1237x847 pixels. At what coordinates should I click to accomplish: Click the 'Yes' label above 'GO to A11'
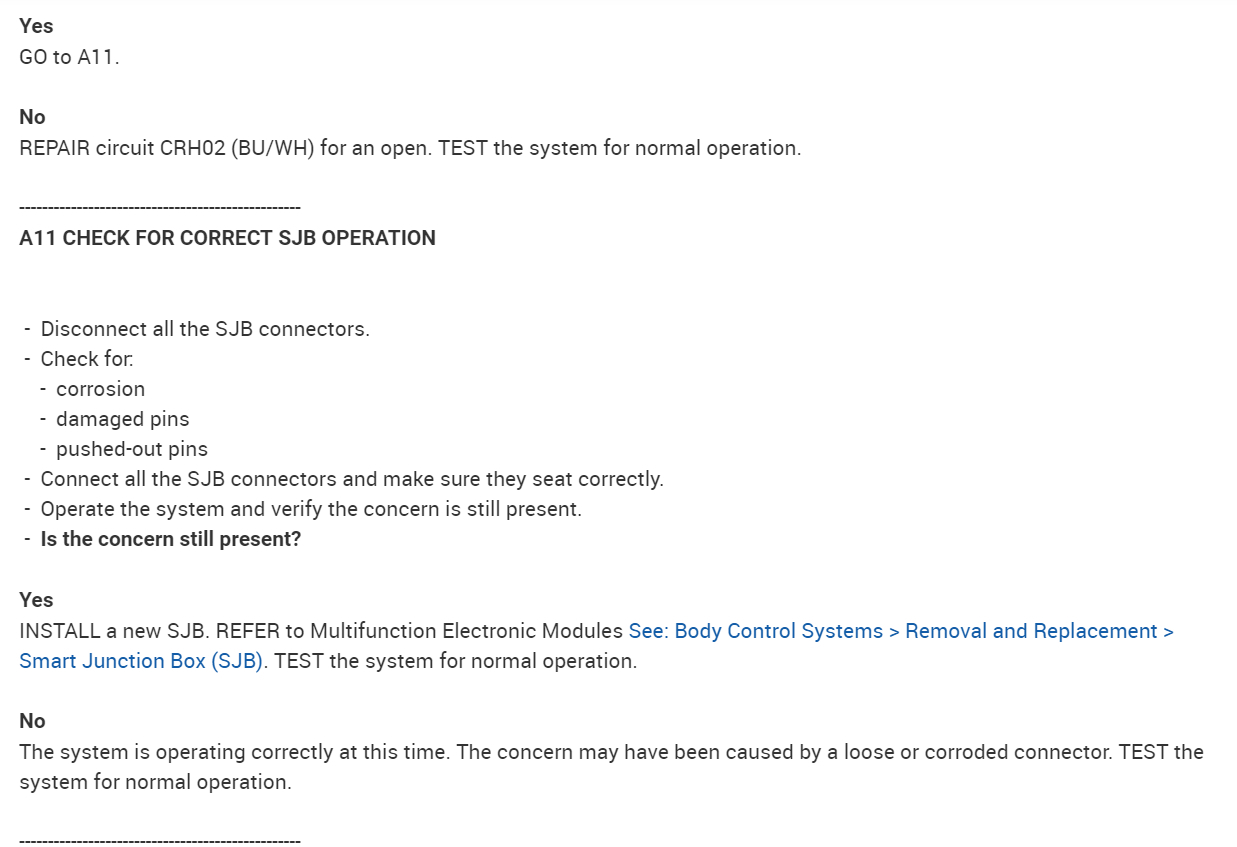tap(36, 26)
